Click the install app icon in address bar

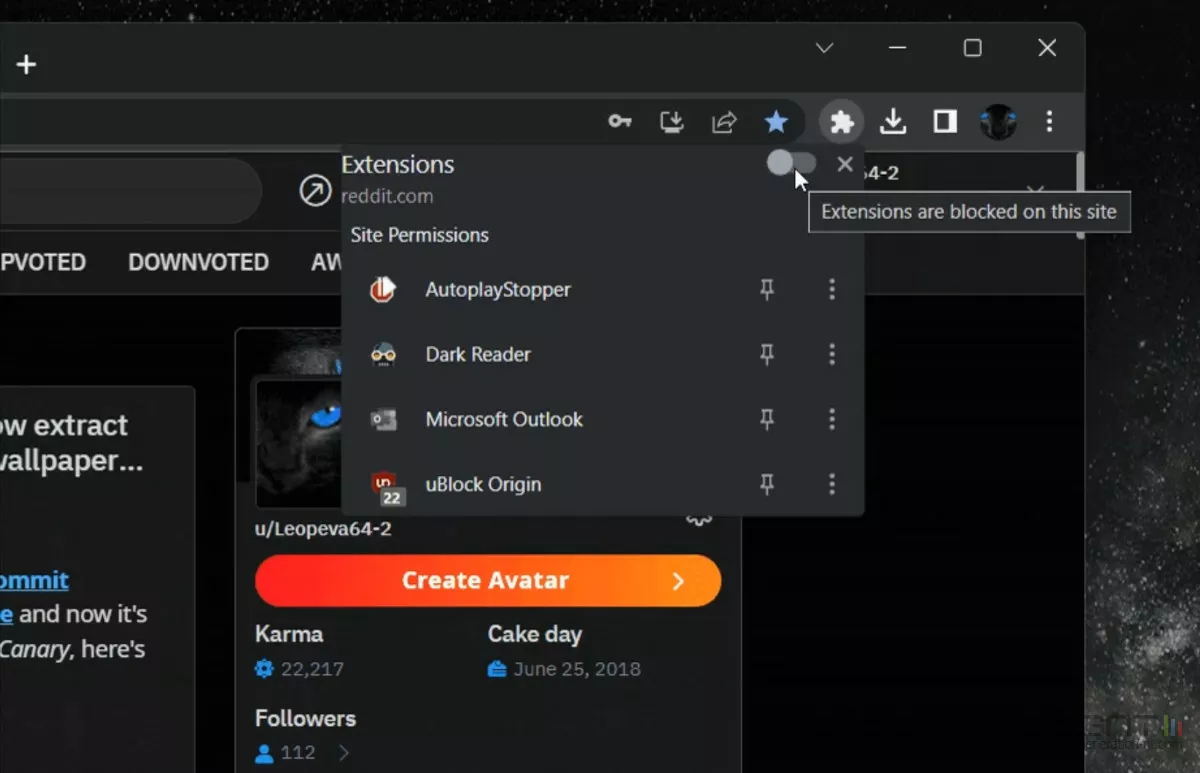click(x=672, y=122)
